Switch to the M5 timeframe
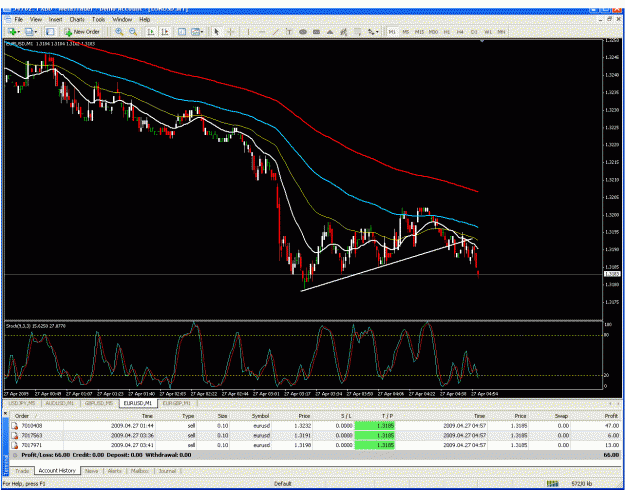 [406, 31]
